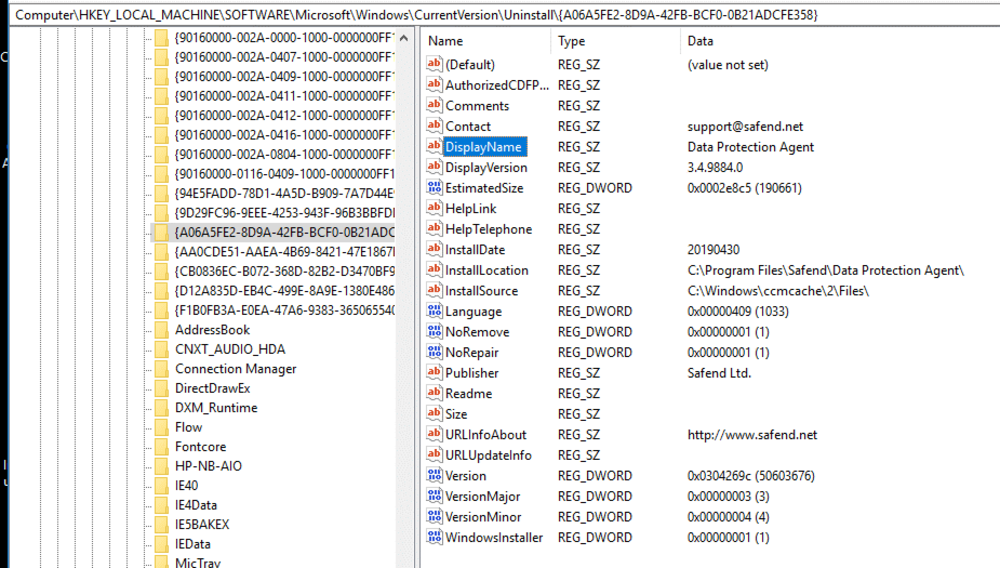Click the DisplayName string value icon
This screenshot has width=1000, height=568.
[434, 147]
